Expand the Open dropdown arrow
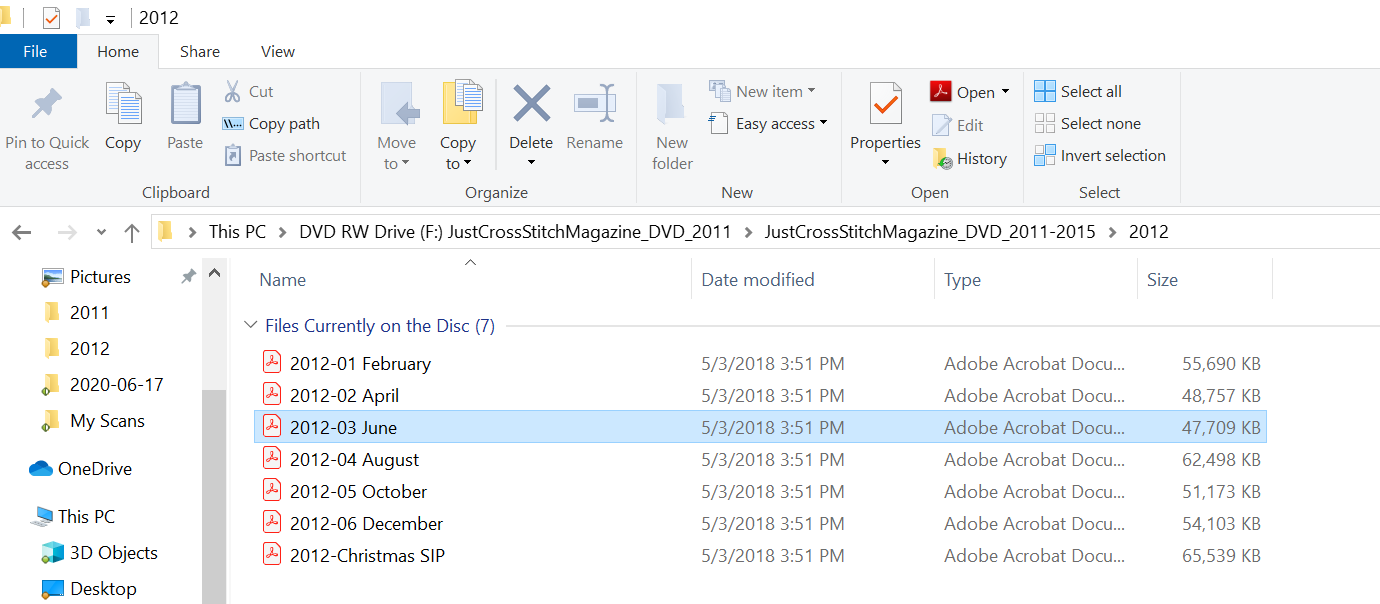1380x604 pixels. tap(1005, 92)
